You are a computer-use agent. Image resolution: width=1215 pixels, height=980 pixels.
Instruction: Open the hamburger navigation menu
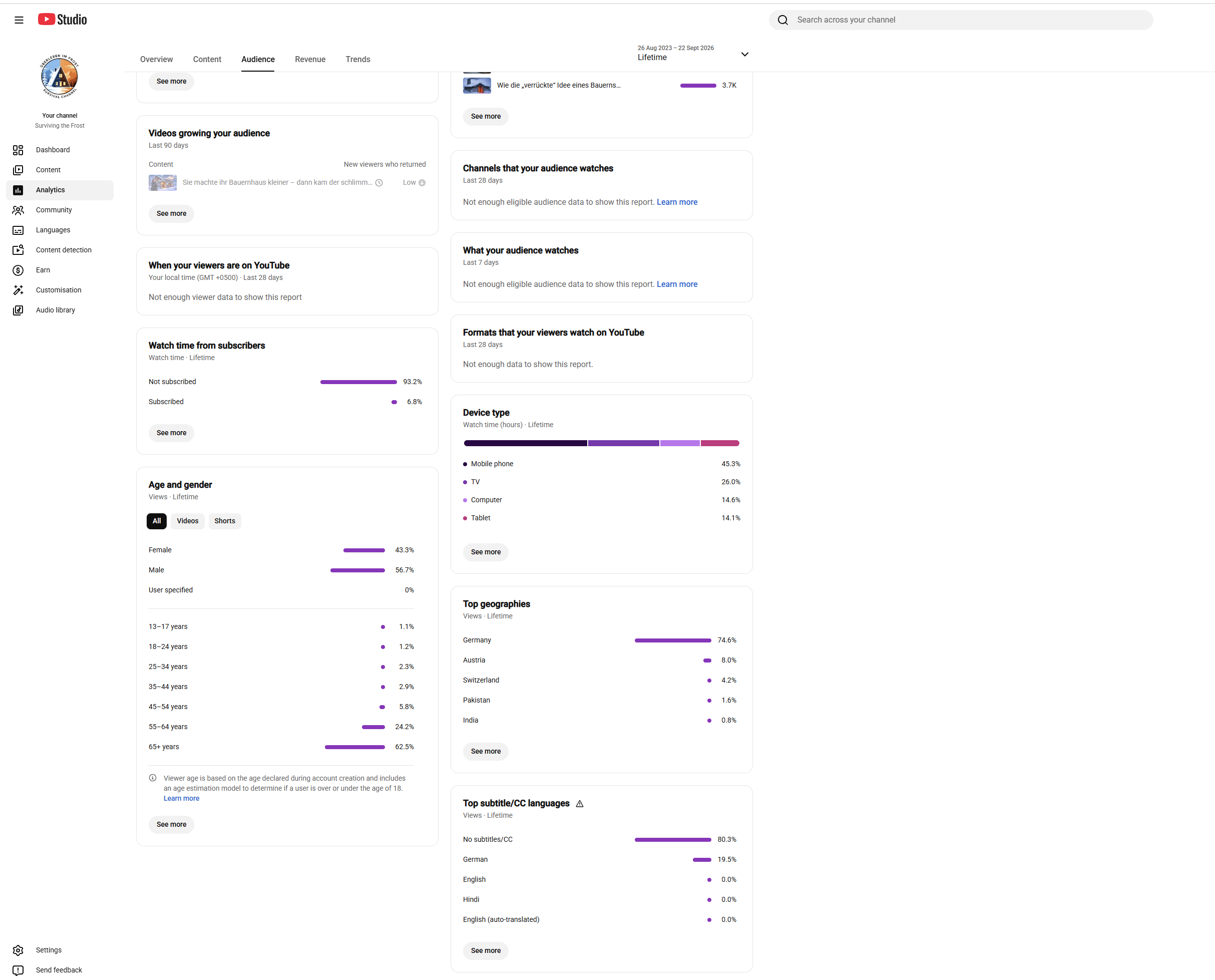[x=19, y=20]
